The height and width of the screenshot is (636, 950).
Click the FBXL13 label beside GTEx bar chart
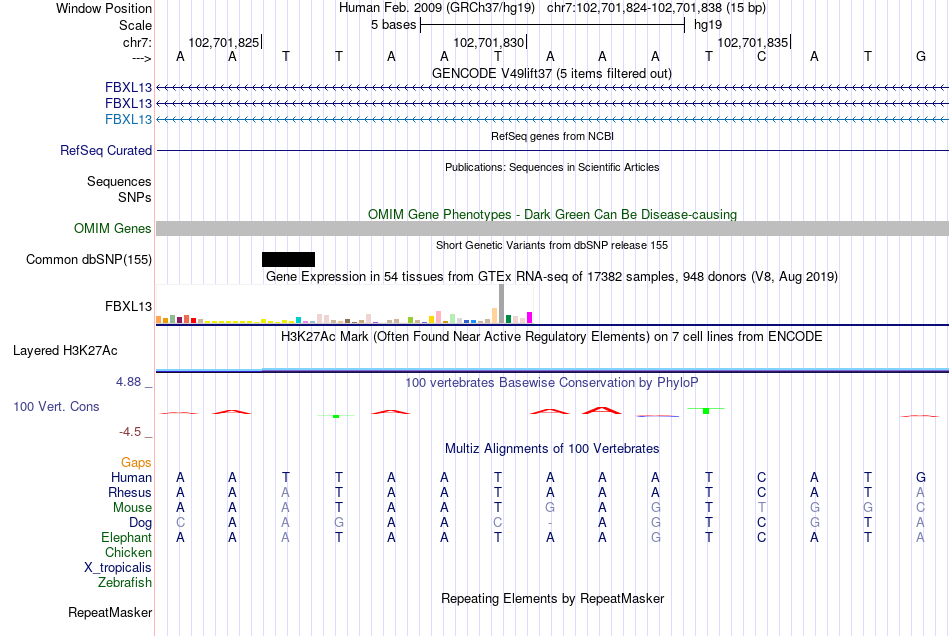128,306
